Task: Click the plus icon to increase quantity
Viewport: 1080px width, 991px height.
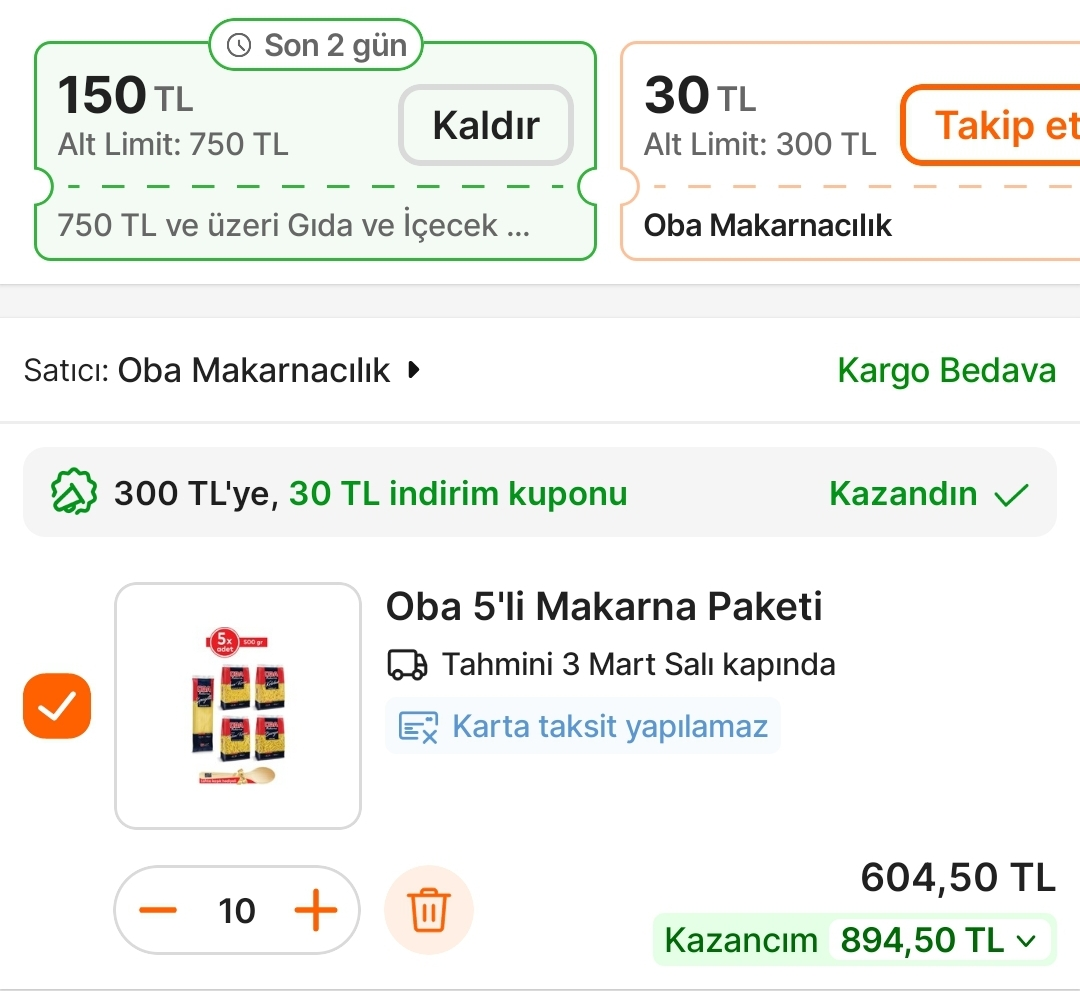Action: tap(317, 909)
